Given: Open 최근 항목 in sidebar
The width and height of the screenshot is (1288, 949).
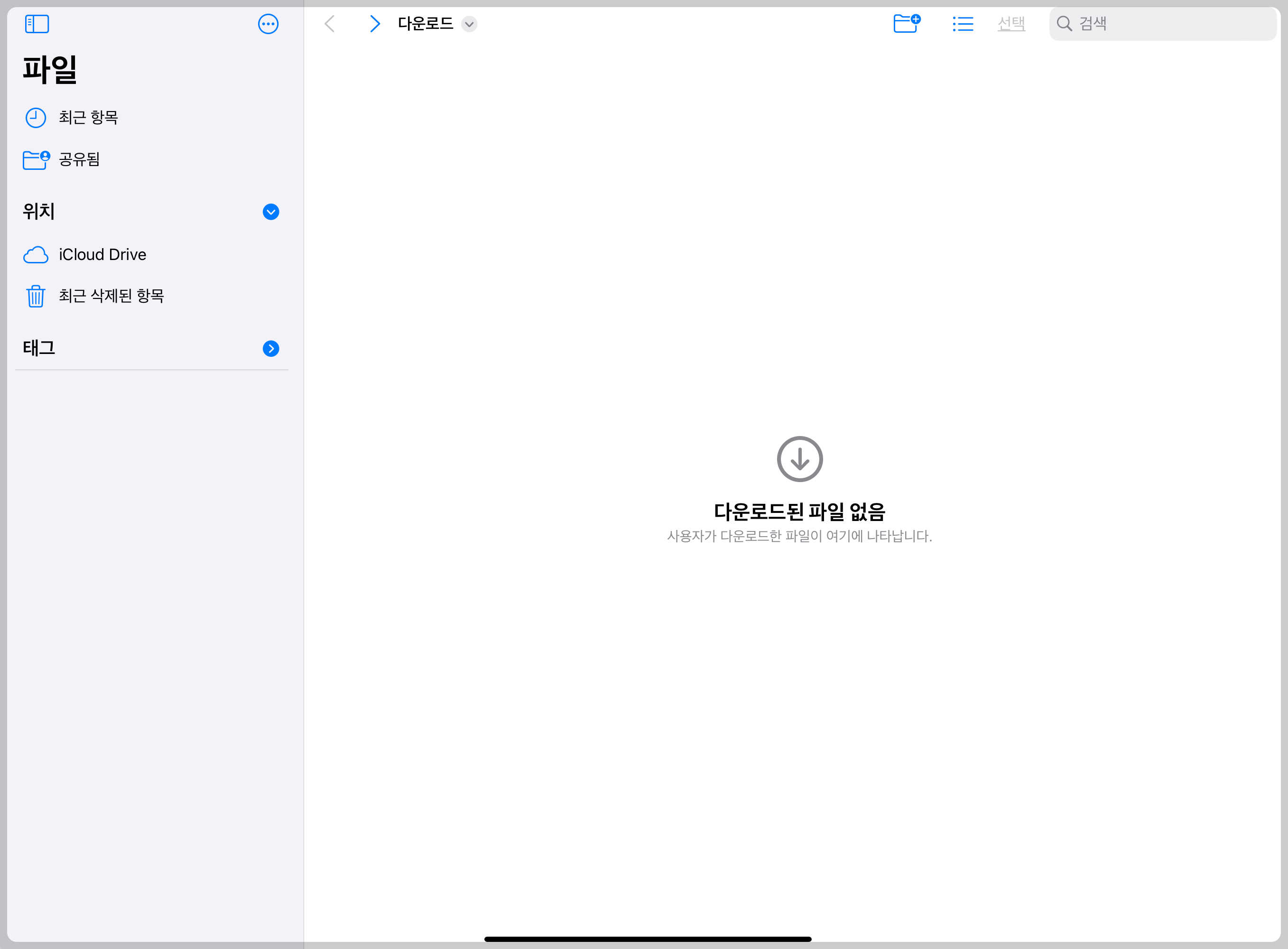Looking at the screenshot, I should (x=88, y=118).
